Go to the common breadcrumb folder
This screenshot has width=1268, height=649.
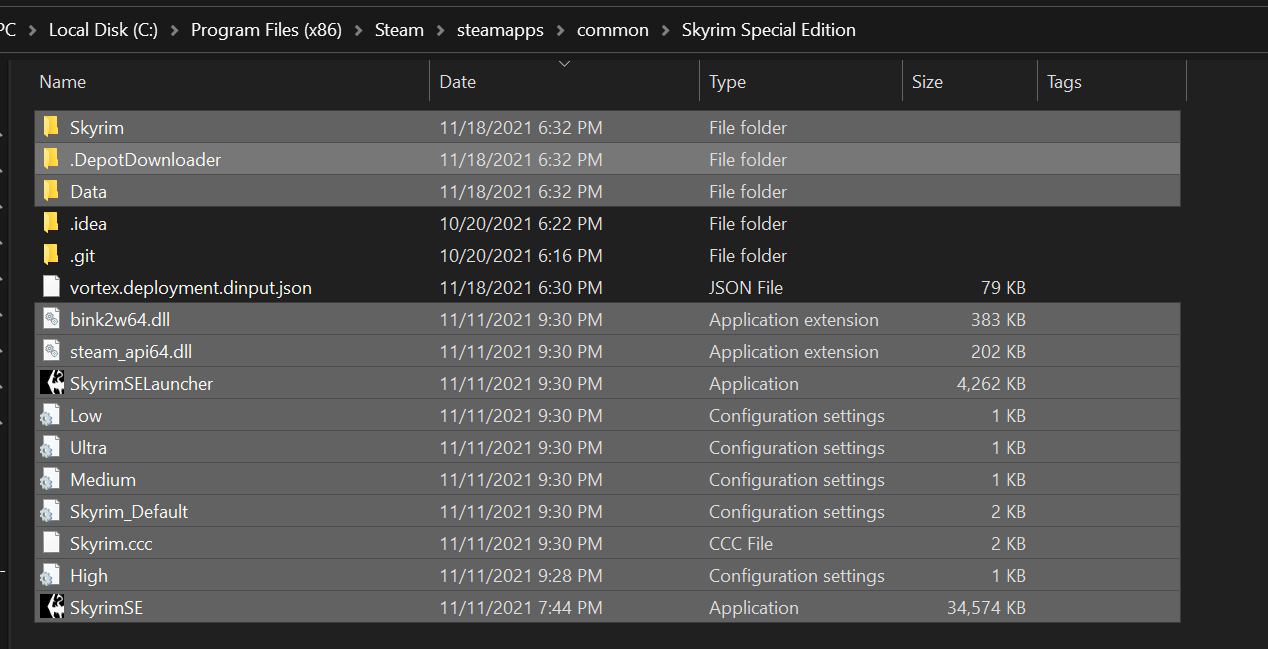[x=613, y=30]
